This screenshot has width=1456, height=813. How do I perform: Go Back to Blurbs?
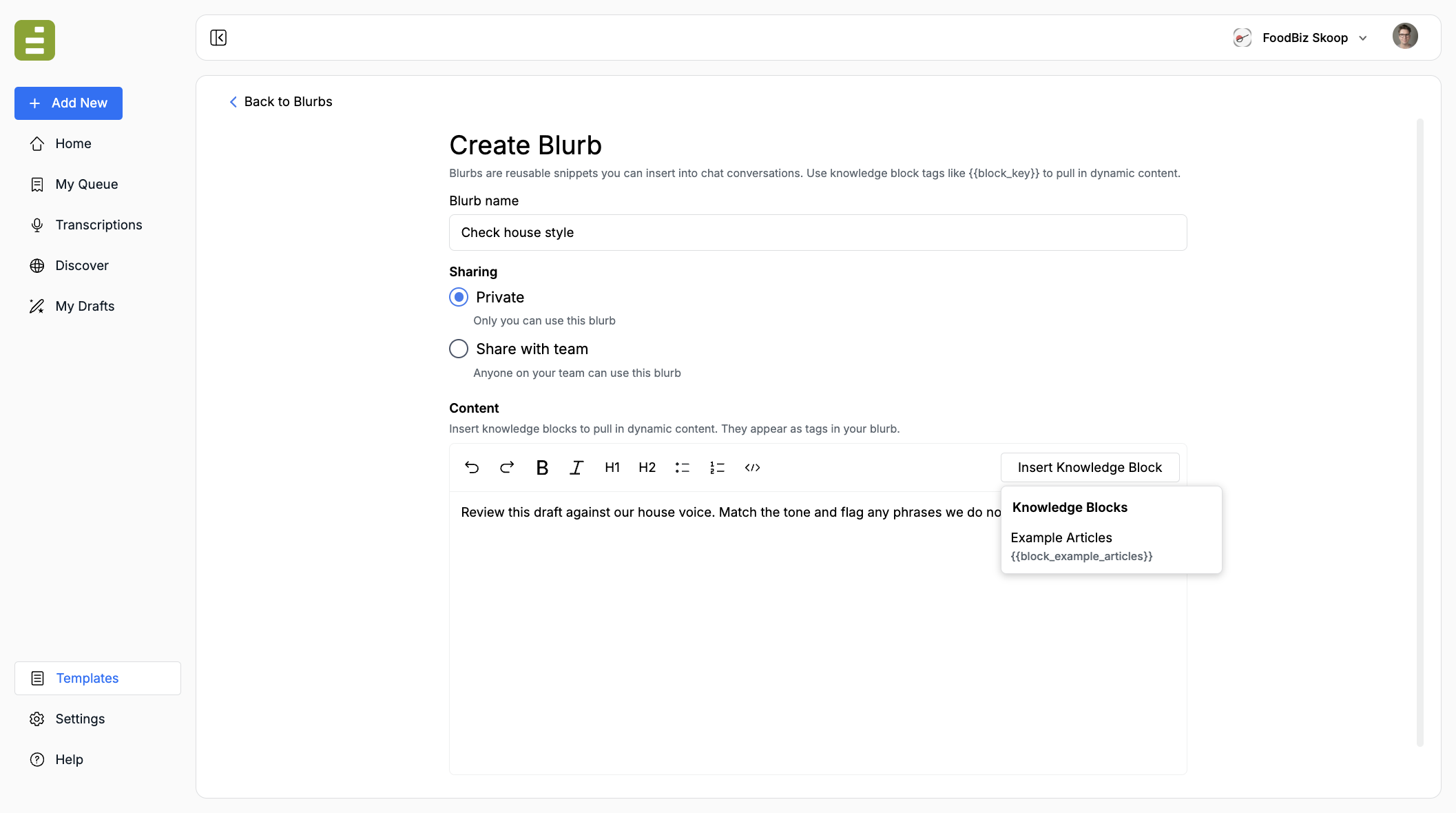click(281, 101)
